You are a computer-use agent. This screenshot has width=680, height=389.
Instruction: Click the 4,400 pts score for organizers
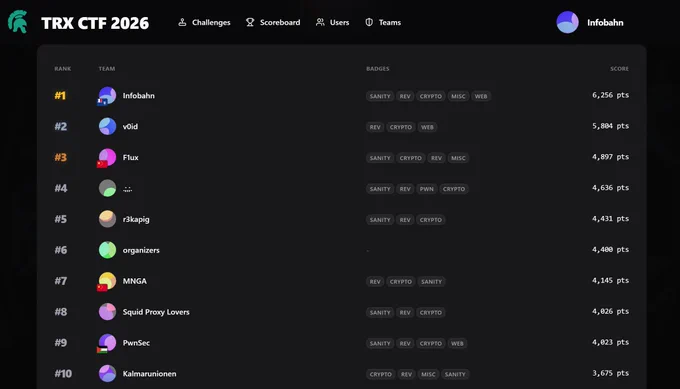610,249
